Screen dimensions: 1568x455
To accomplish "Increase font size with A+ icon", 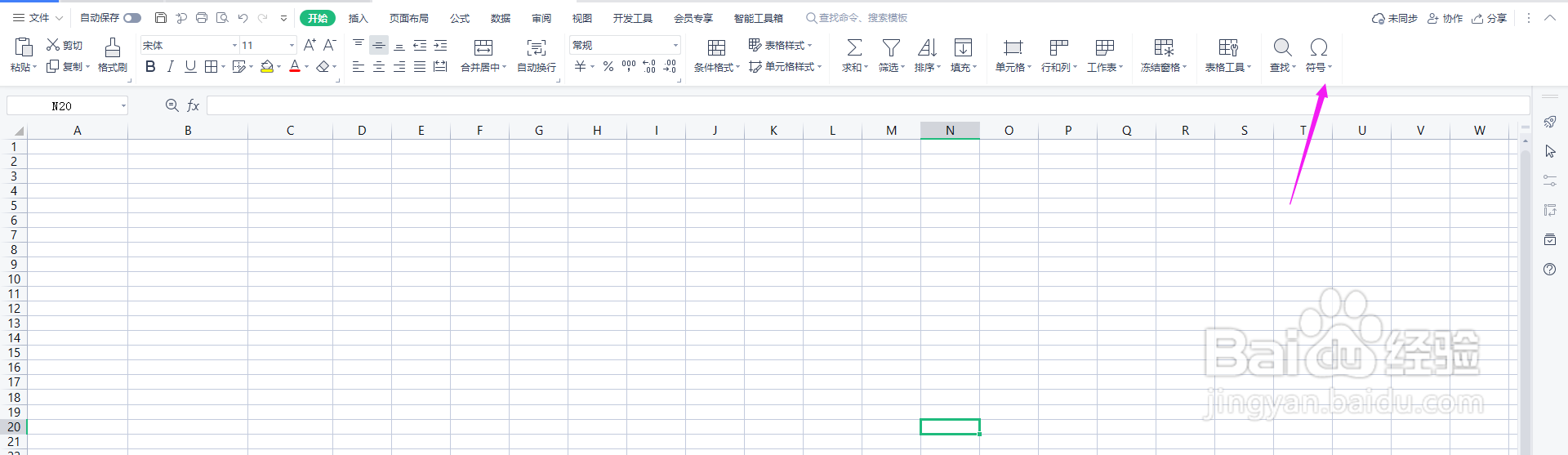I will (310, 45).
